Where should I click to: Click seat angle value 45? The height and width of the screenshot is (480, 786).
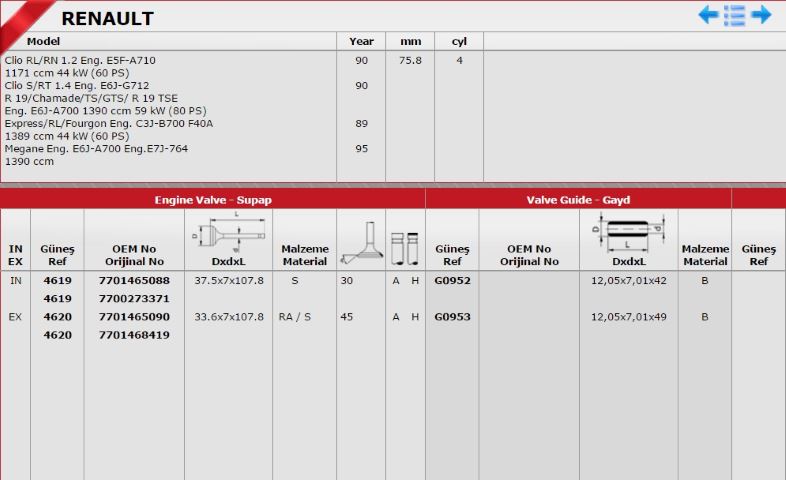[347, 317]
